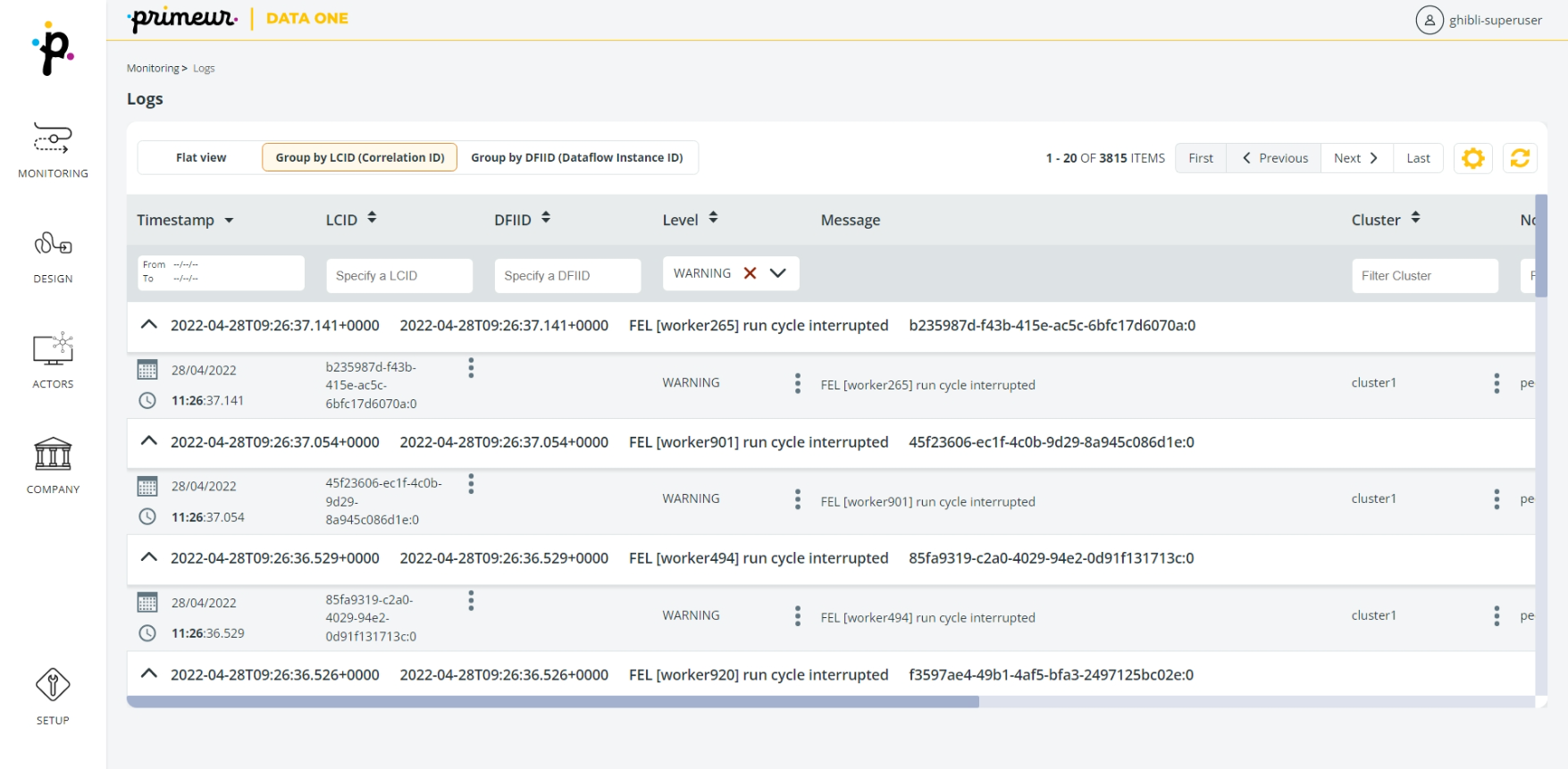Clear the WARNING level filter
The width and height of the screenshot is (1568, 769).
click(x=750, y=273)
